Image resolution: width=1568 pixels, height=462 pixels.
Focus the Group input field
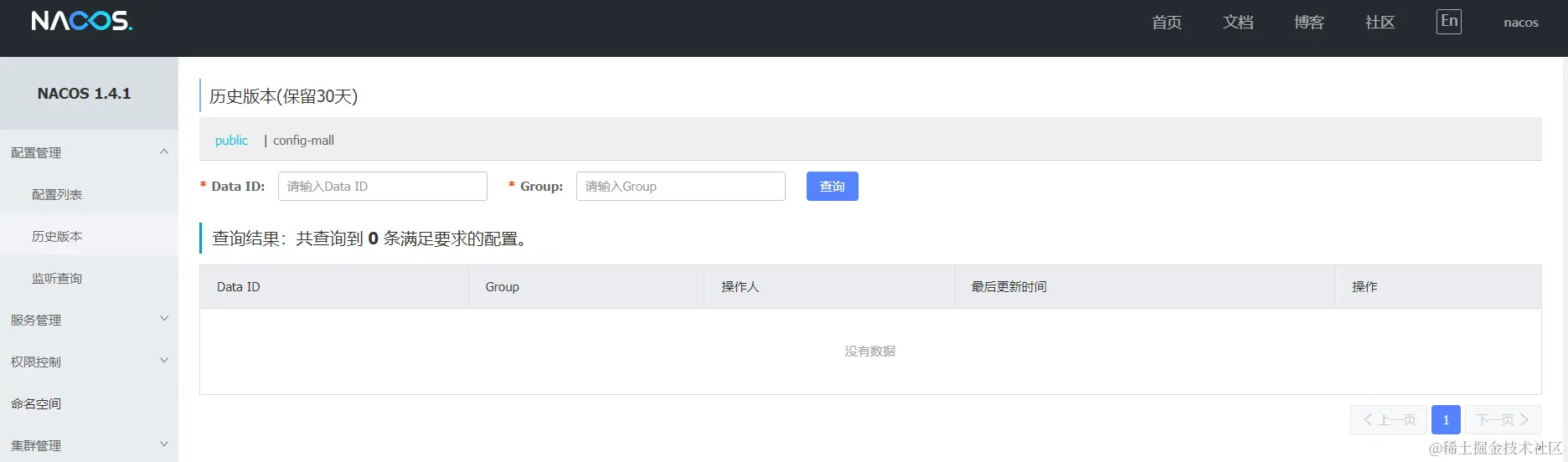click(x=681, y=186)
